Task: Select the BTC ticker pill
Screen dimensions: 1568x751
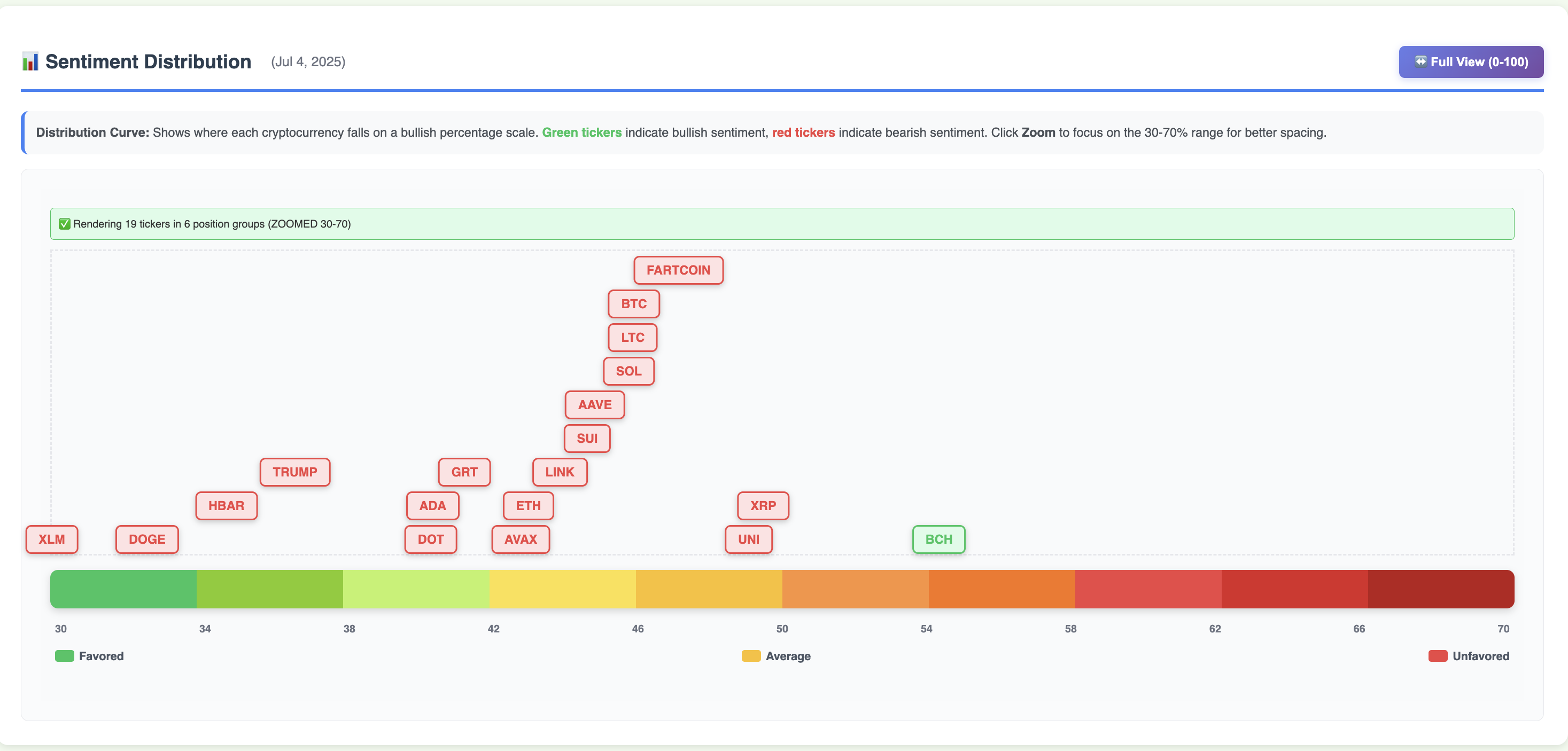Action: [633, 304]
